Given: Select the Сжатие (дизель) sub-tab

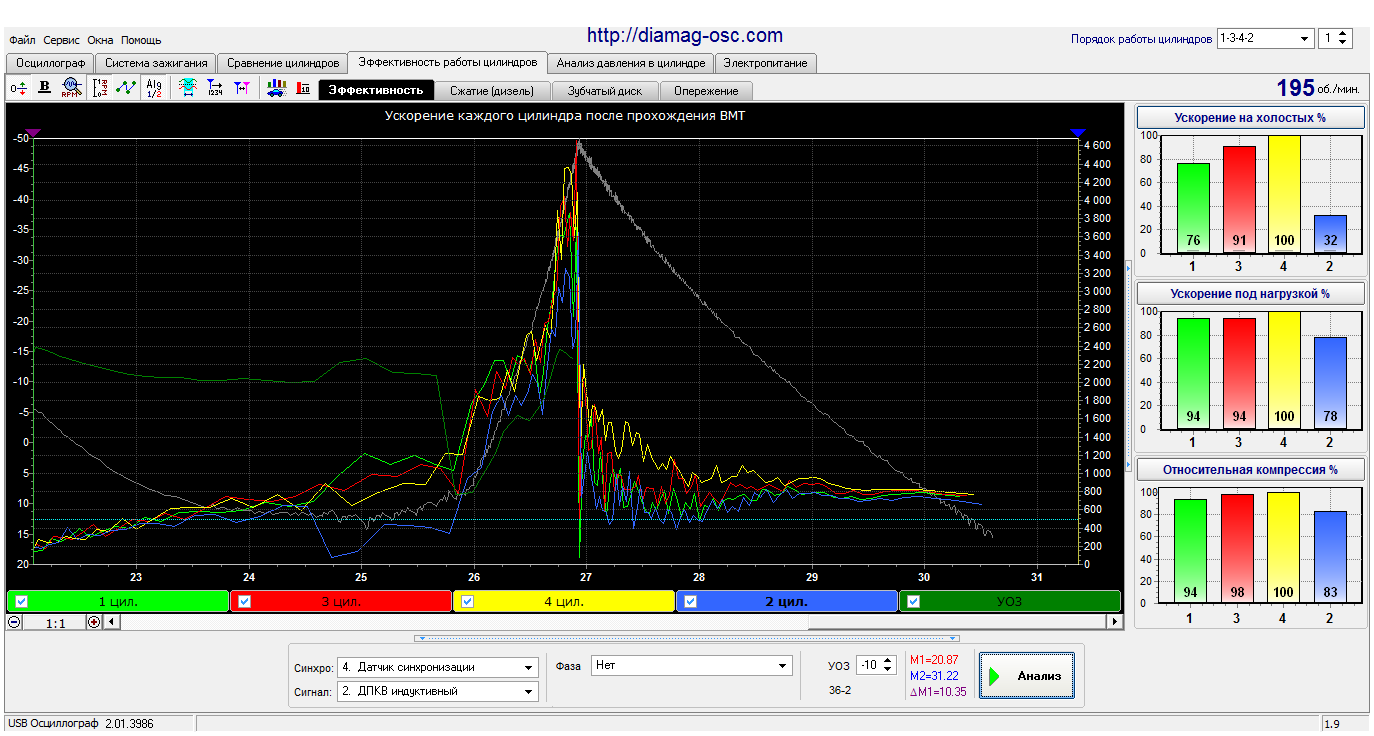Looking at the screenshot, I should coord(493,90).
